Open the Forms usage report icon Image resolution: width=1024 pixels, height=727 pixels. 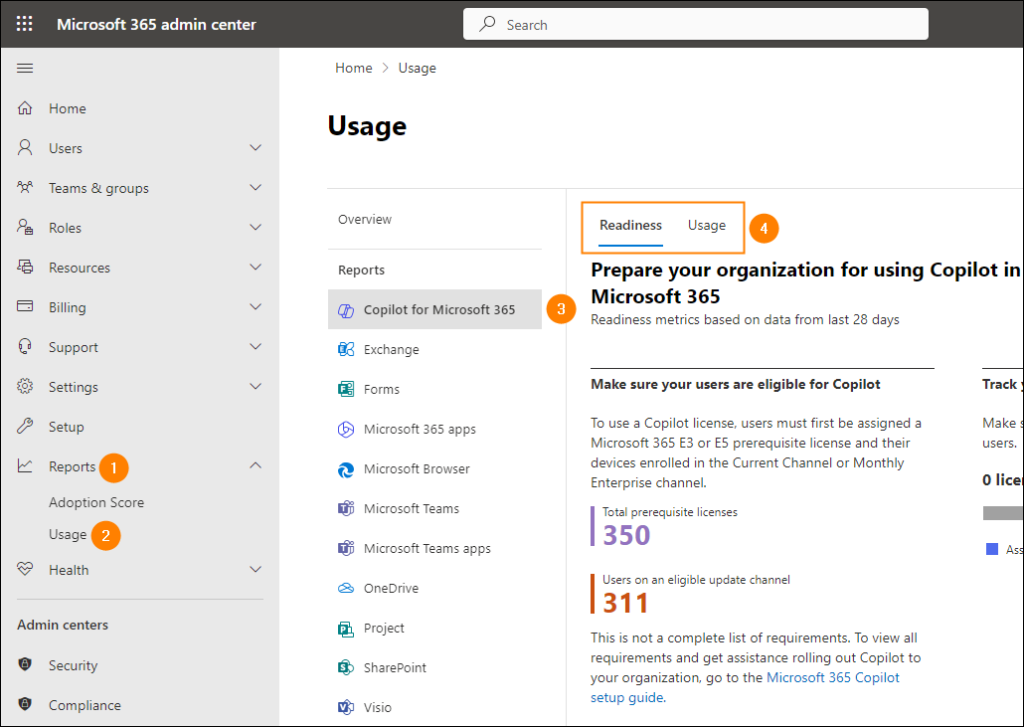click(345, 389)
